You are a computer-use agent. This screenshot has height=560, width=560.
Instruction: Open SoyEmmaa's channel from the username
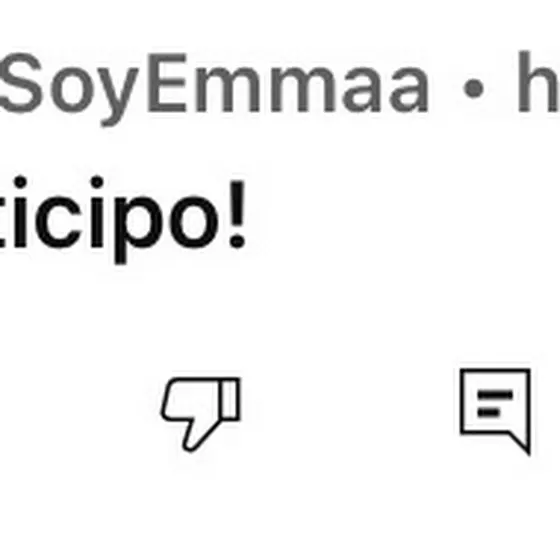(214, 88)
